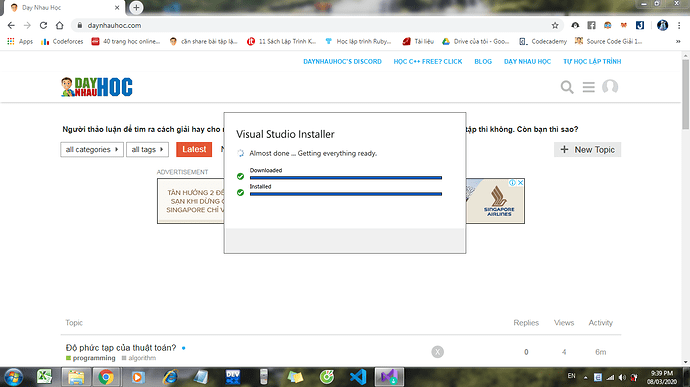Close the Singapore Airlines ad
Viewport: 690px width, 387px height.
[520, 183]
